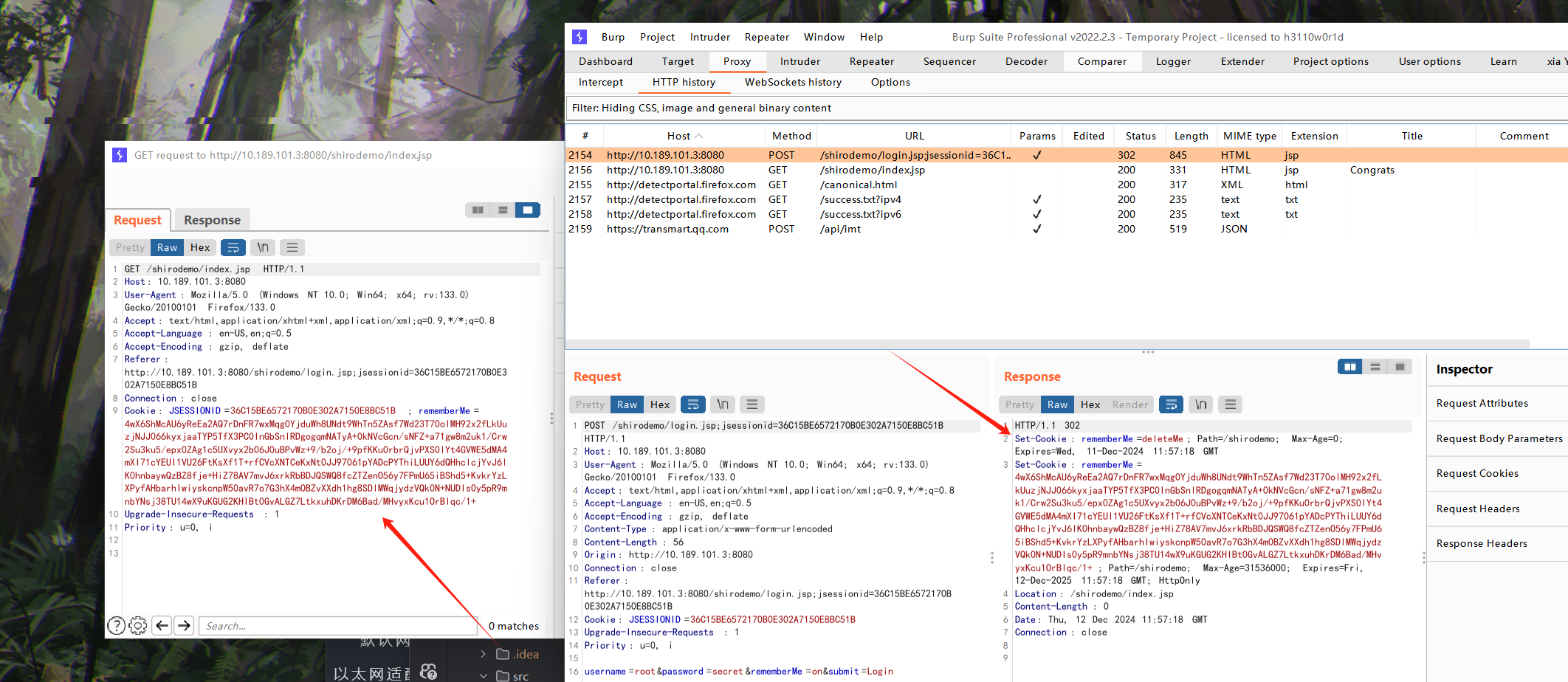Toggle word wrap icon in main Request panel
The width and height of the screenshot is (1568, 682).
[x=692, y=404]
